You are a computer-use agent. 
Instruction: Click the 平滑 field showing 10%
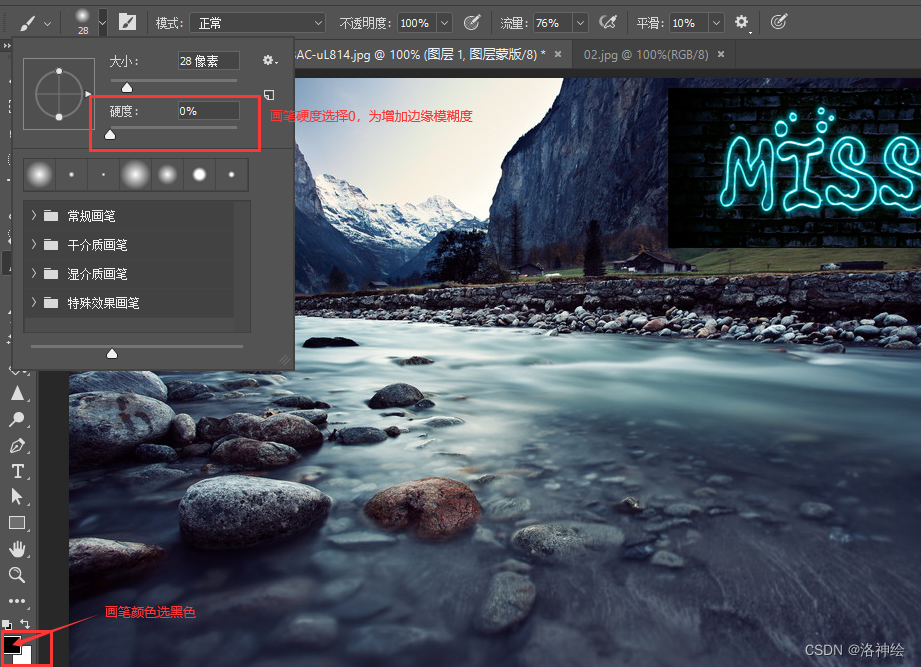coord(688,23)
